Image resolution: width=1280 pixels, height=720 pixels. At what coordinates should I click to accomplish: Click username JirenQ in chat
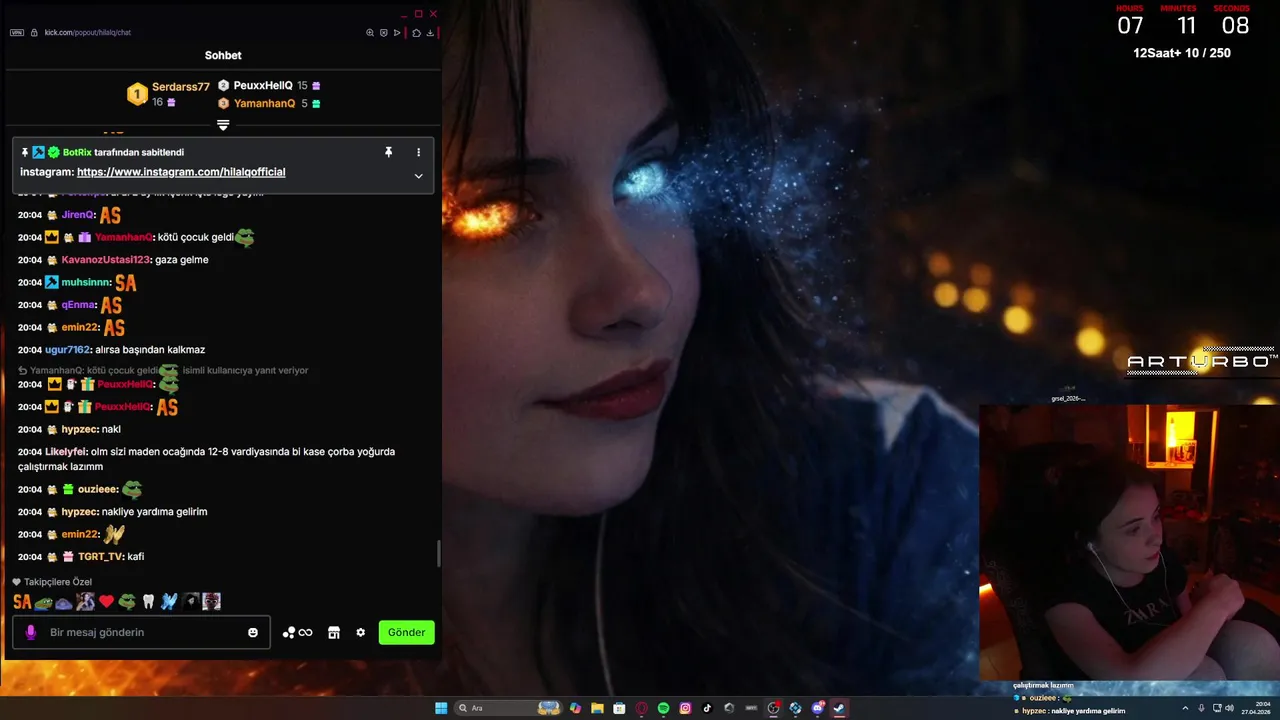point(77,215)
